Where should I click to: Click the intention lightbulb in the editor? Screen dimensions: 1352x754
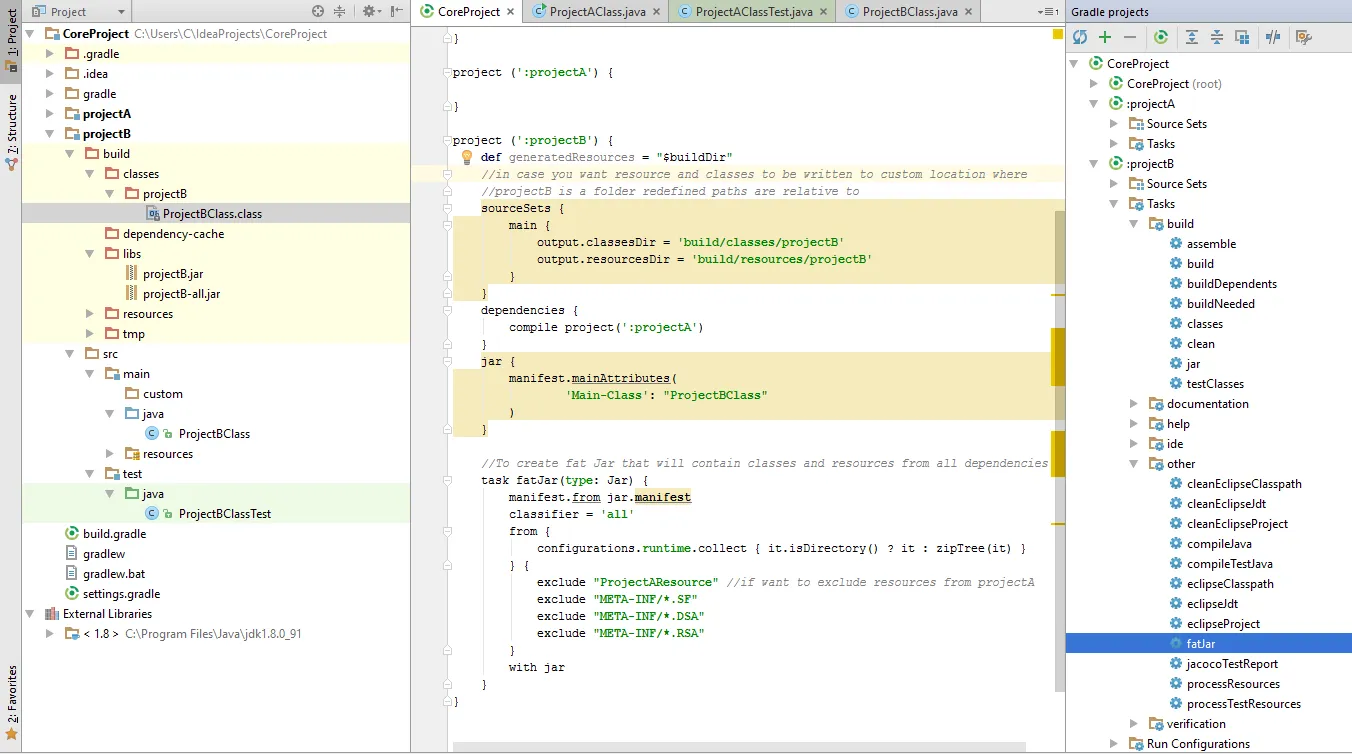(x=466, y=157)
